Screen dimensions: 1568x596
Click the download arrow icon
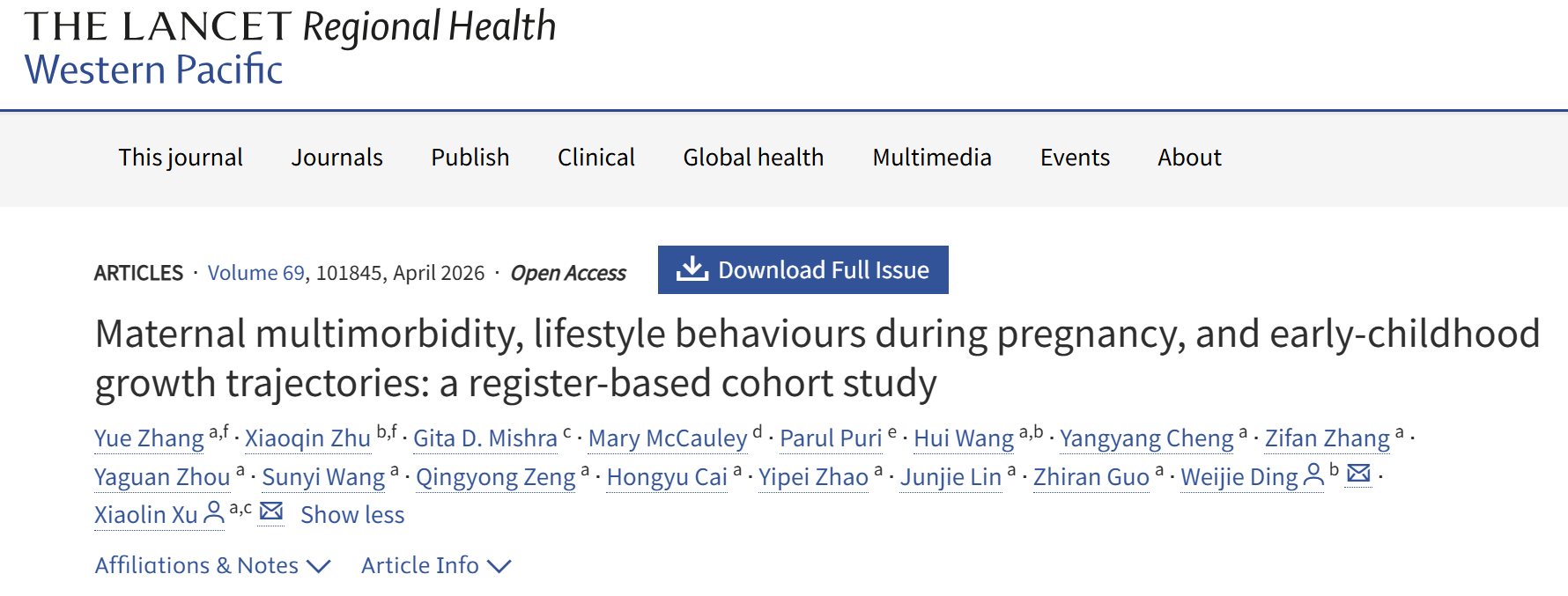(692, 269)
